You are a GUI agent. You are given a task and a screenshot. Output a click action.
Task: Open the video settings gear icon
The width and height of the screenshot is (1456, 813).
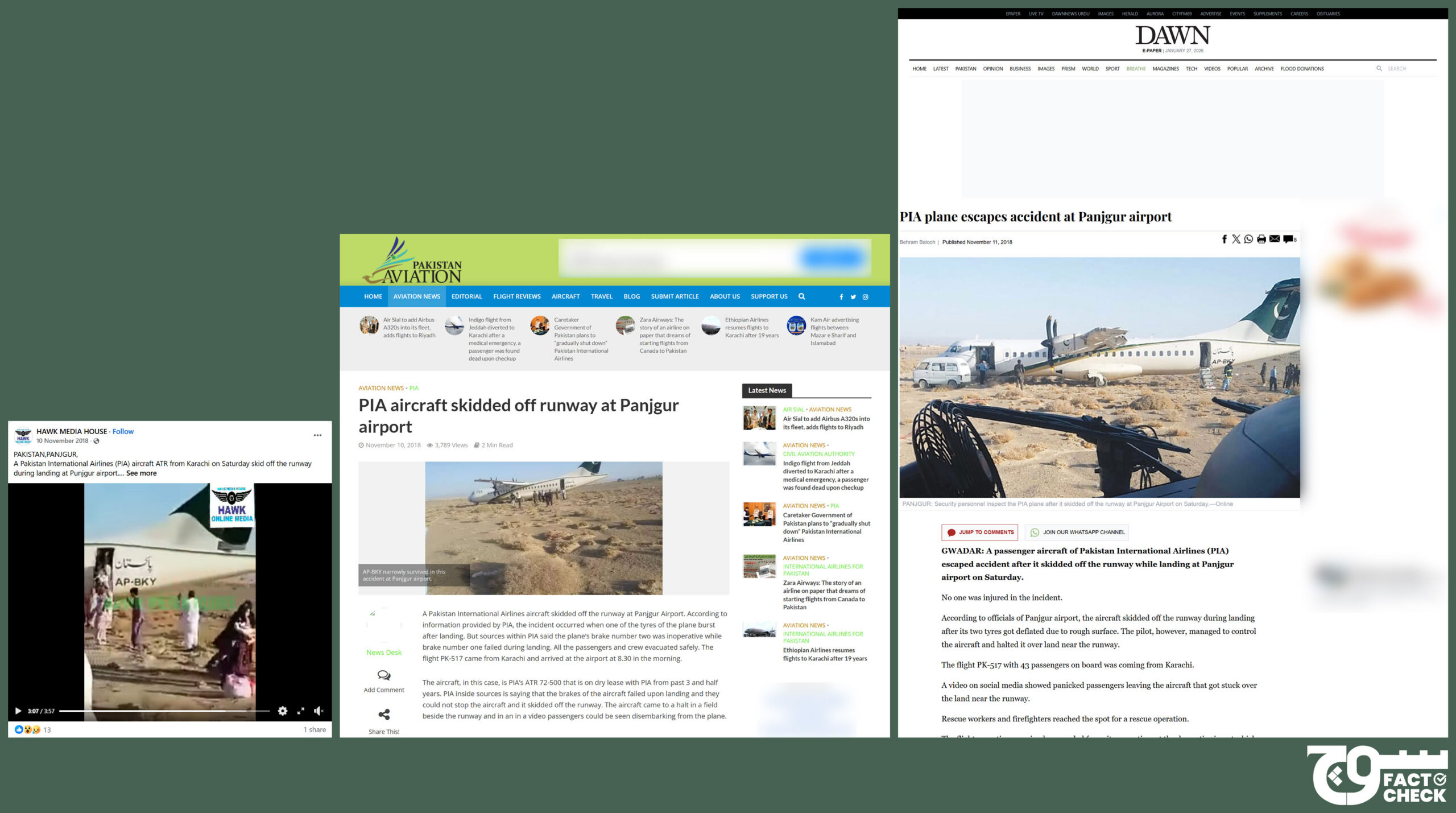tap(283, 711)
